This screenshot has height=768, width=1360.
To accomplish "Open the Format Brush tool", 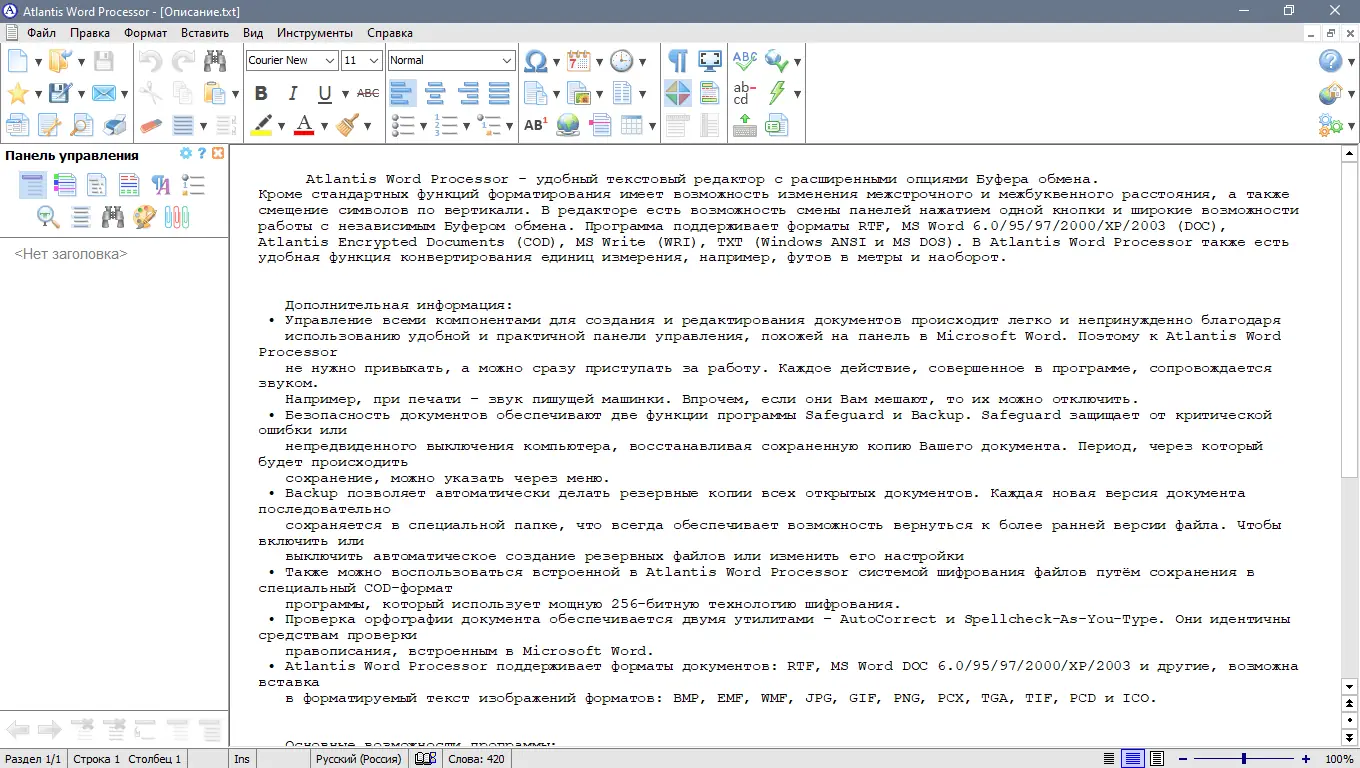I will (x=346, y=124).
